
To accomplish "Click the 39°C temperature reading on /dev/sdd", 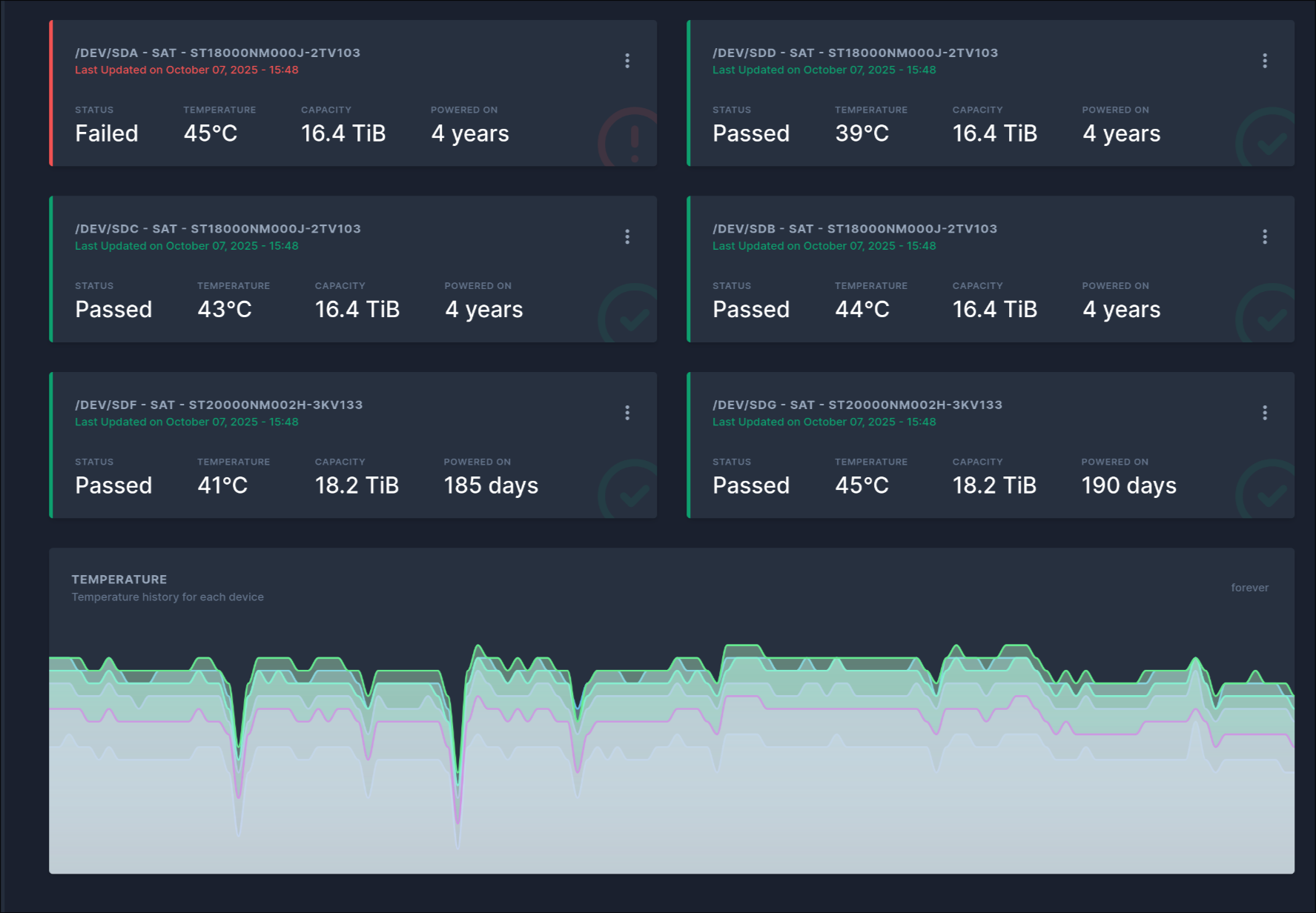I will (862, 133).
